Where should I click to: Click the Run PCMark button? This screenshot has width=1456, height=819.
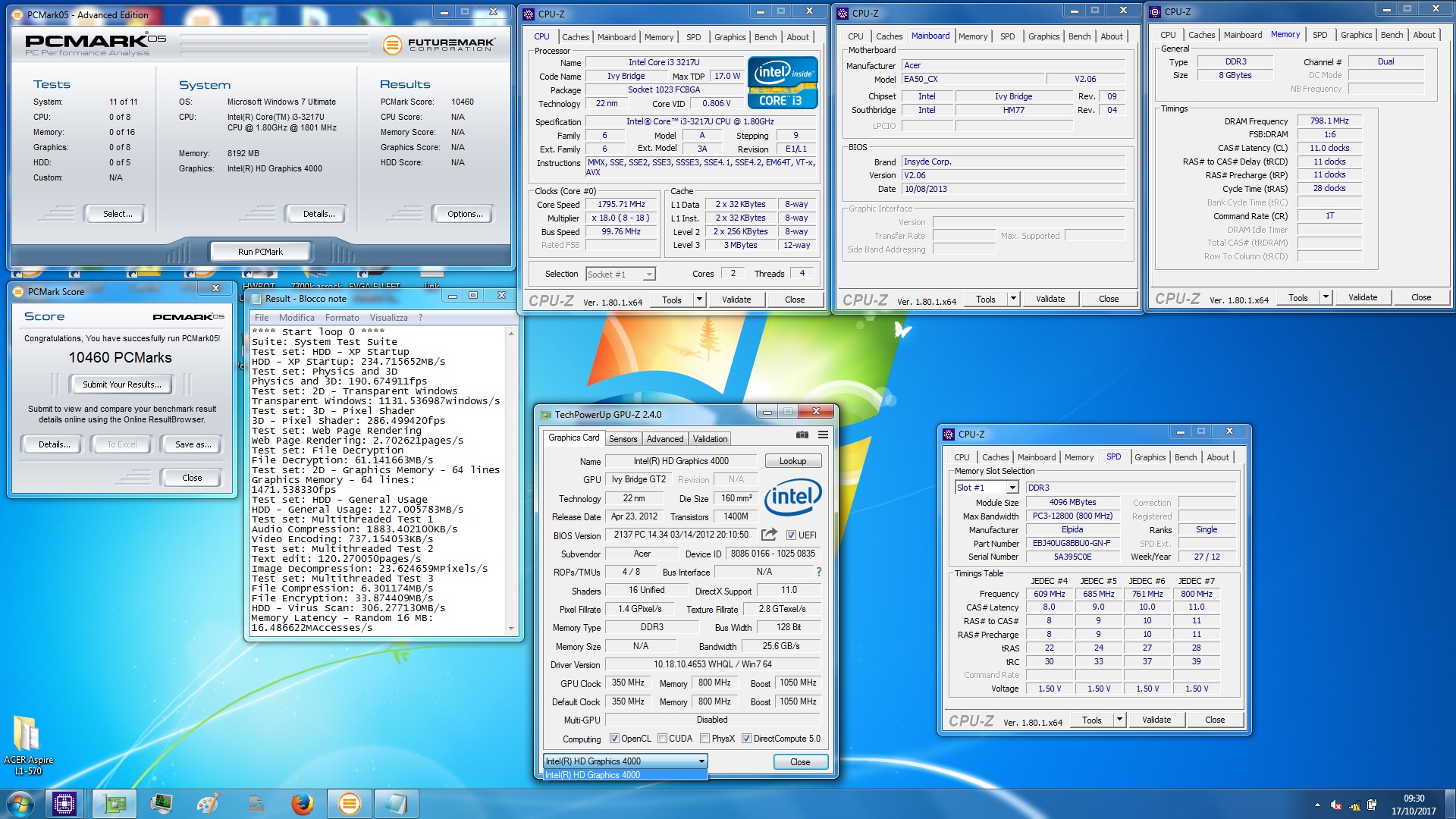click(260, 252)
